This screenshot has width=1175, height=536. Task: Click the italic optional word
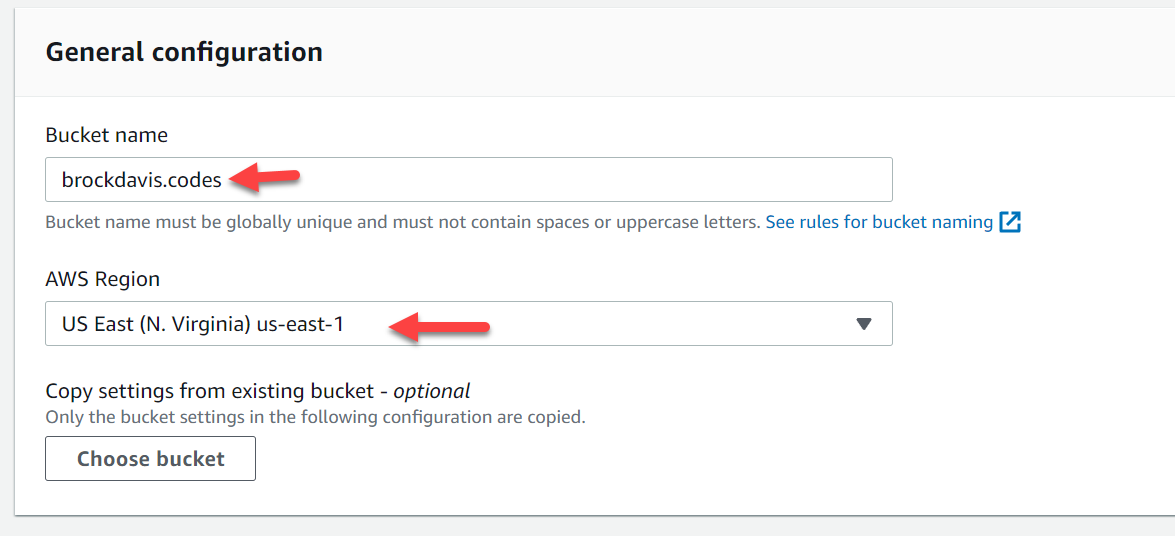point(432,391)
